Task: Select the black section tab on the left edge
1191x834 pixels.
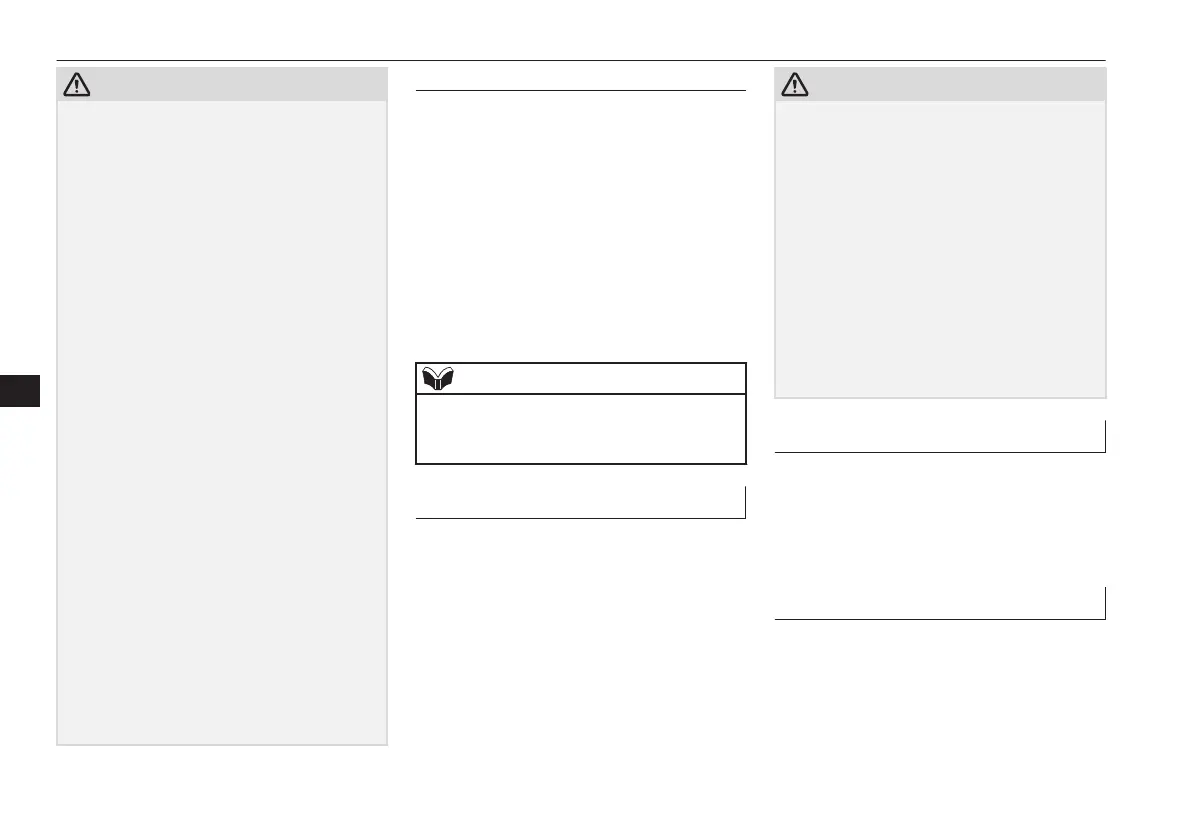Action: click(x=20, y=391)
